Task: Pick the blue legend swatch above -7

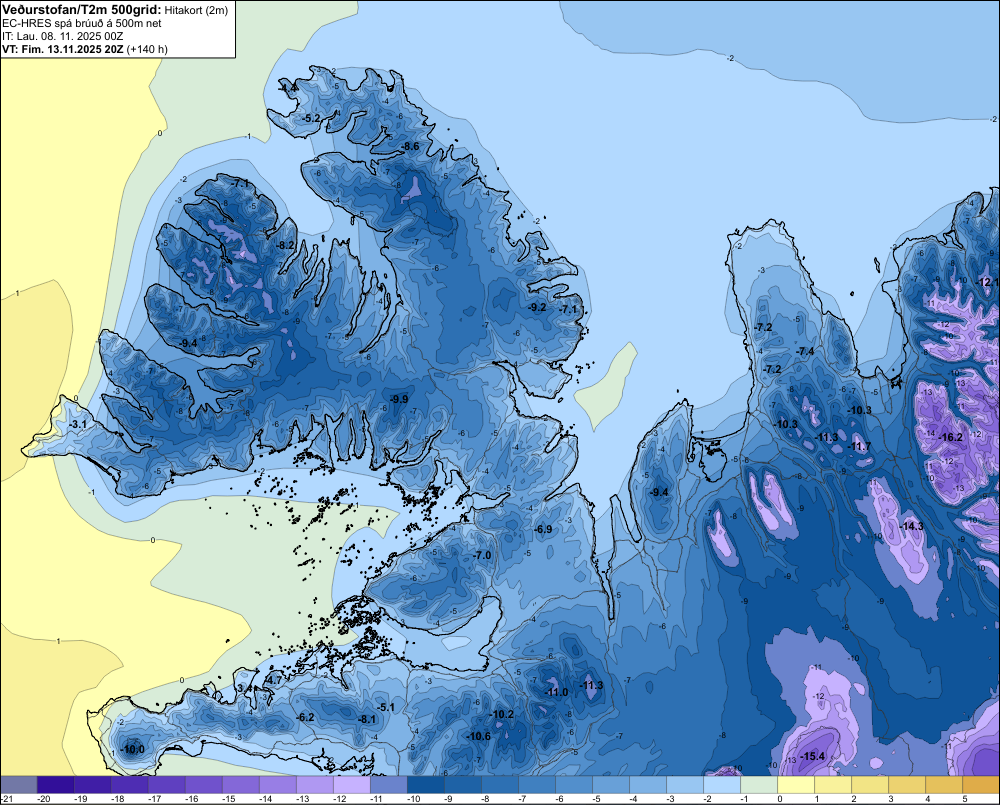Action: pyautogui.click(x=536, y=785)
